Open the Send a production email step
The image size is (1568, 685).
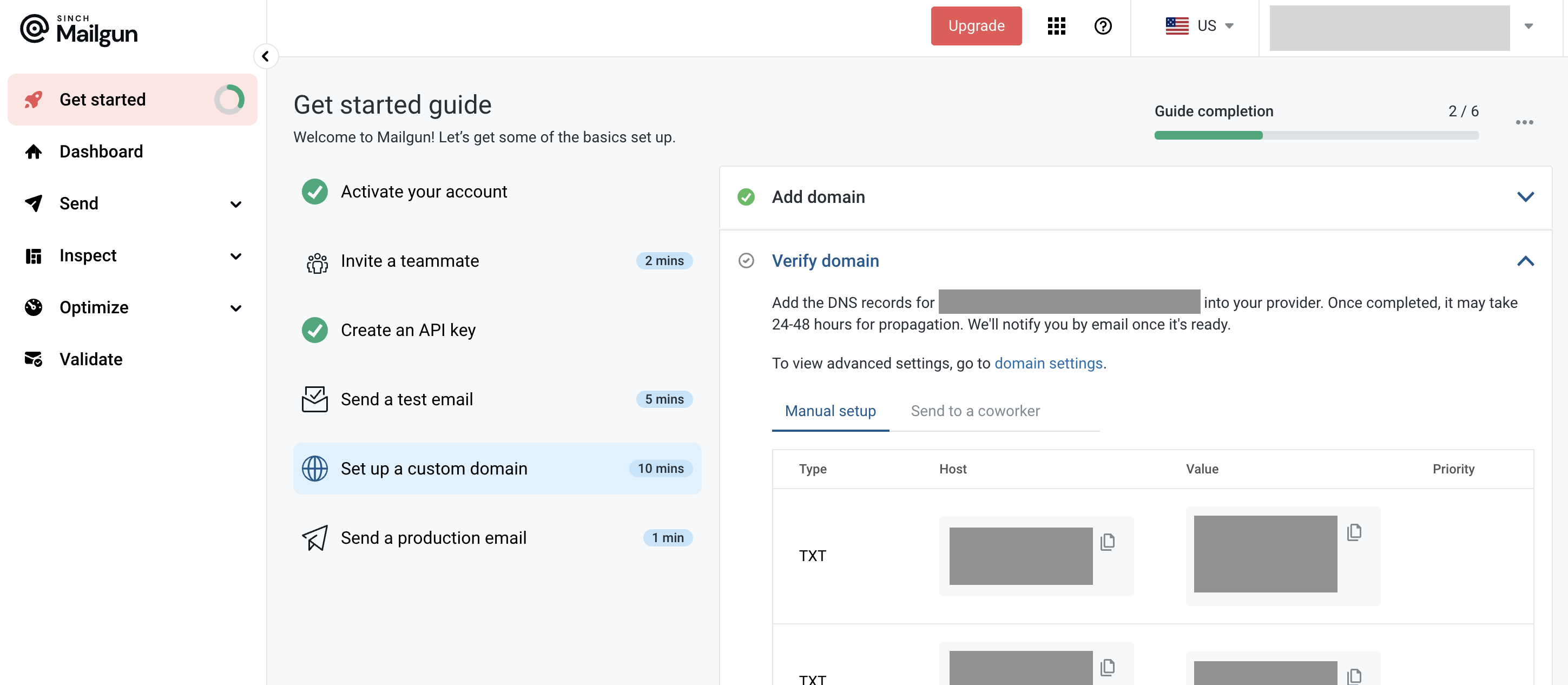(497, 538)
